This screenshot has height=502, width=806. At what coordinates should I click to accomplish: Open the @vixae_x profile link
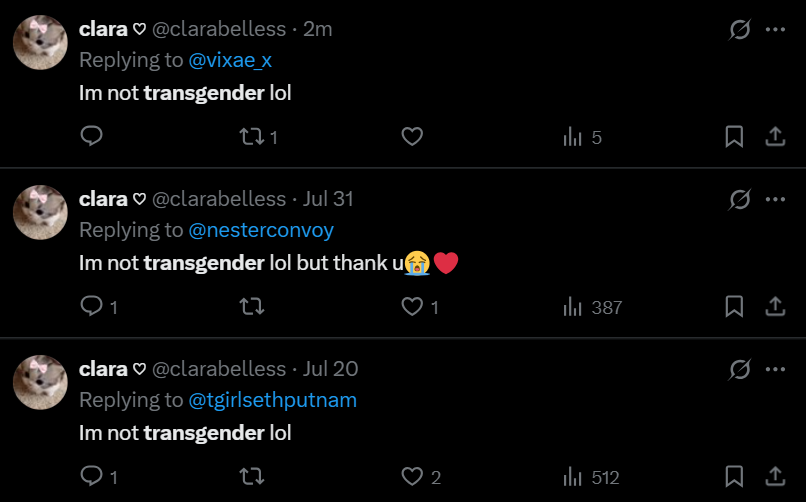pos(230,60)
